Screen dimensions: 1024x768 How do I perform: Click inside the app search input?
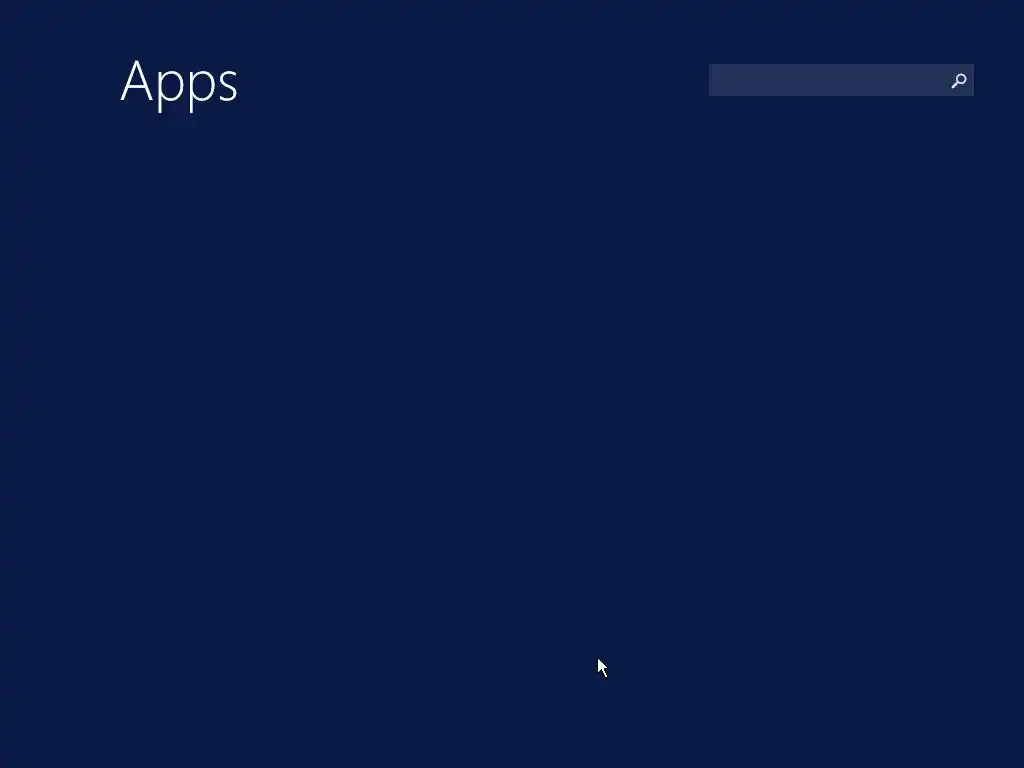pyautogui.click(x=828, y=80)
